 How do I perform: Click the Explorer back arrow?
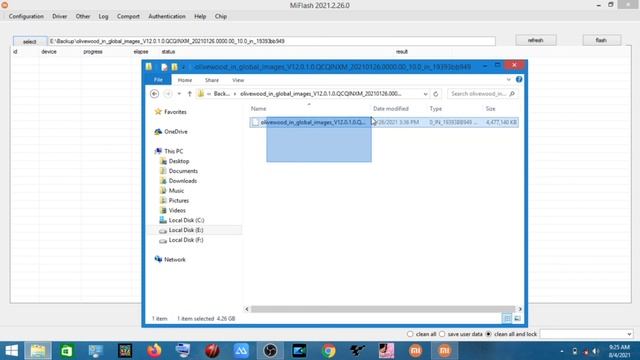[154, 94]
